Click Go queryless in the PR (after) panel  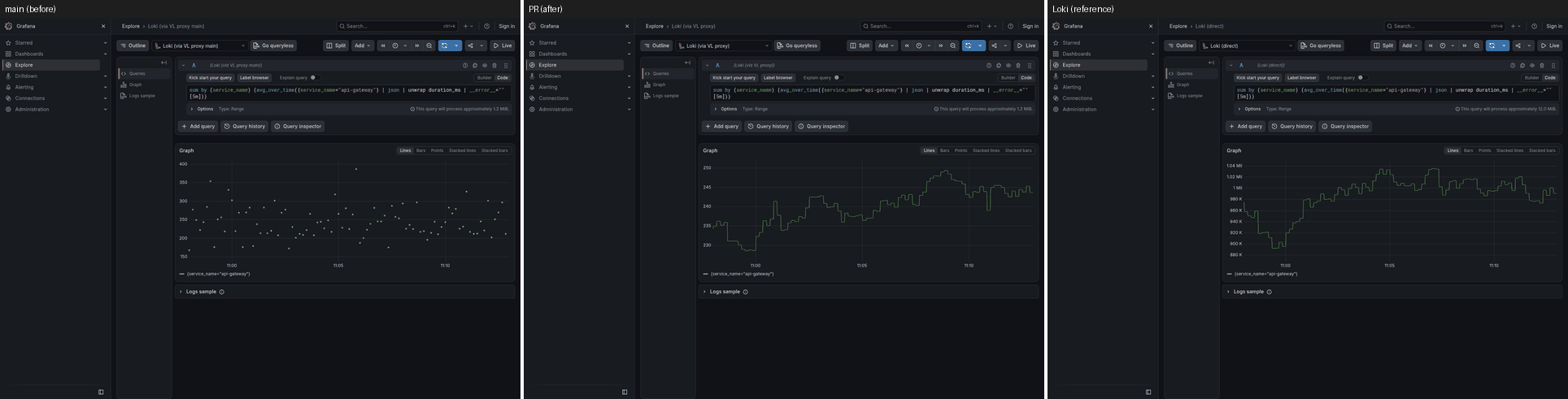click(797, 46)
